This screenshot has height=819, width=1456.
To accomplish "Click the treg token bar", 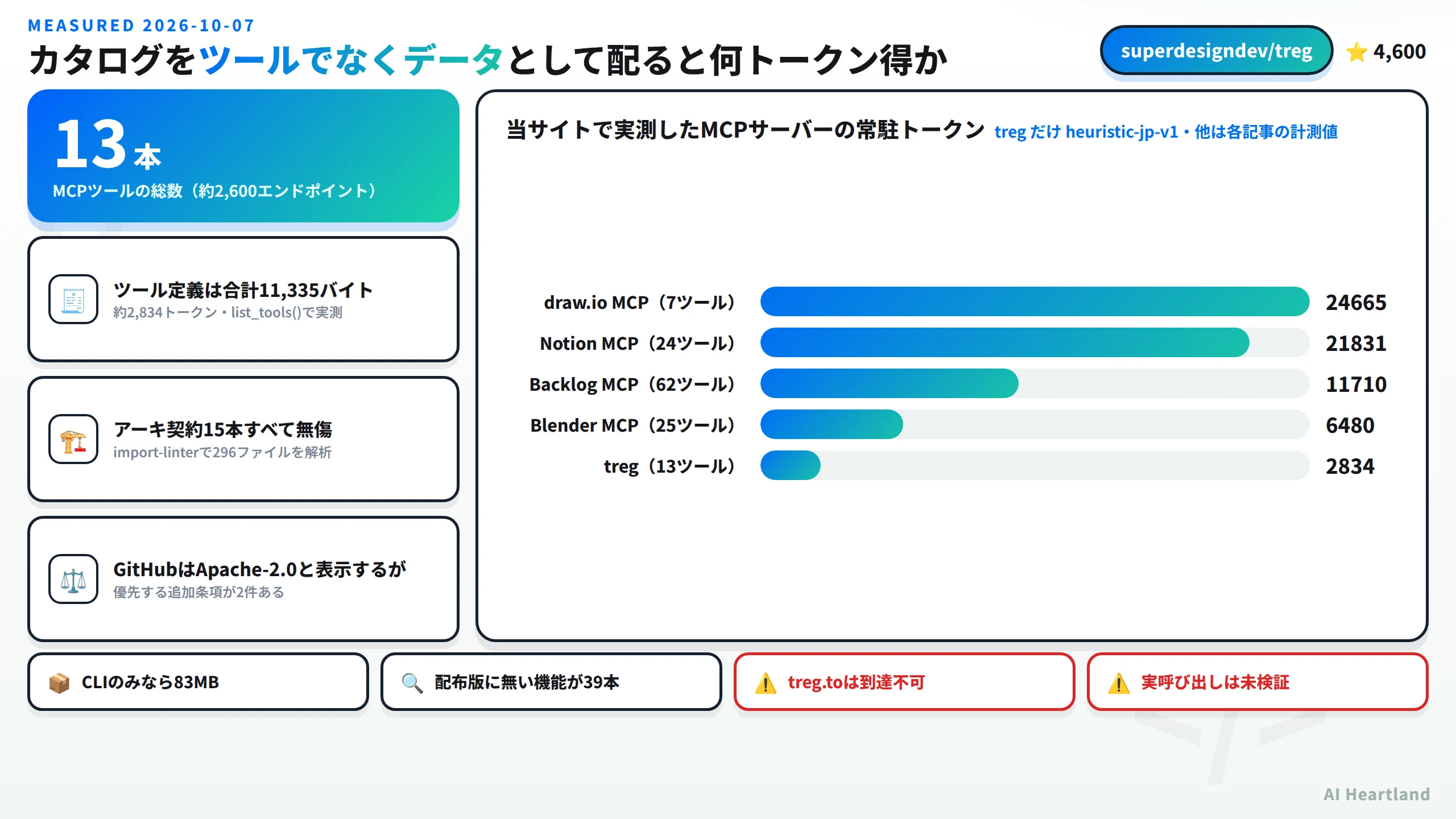I will click(1035, 465).
